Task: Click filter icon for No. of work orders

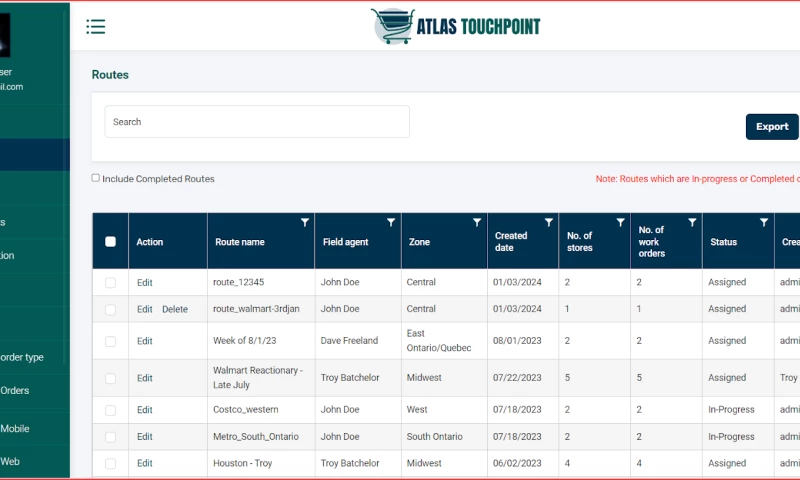Action: (692, 223)
